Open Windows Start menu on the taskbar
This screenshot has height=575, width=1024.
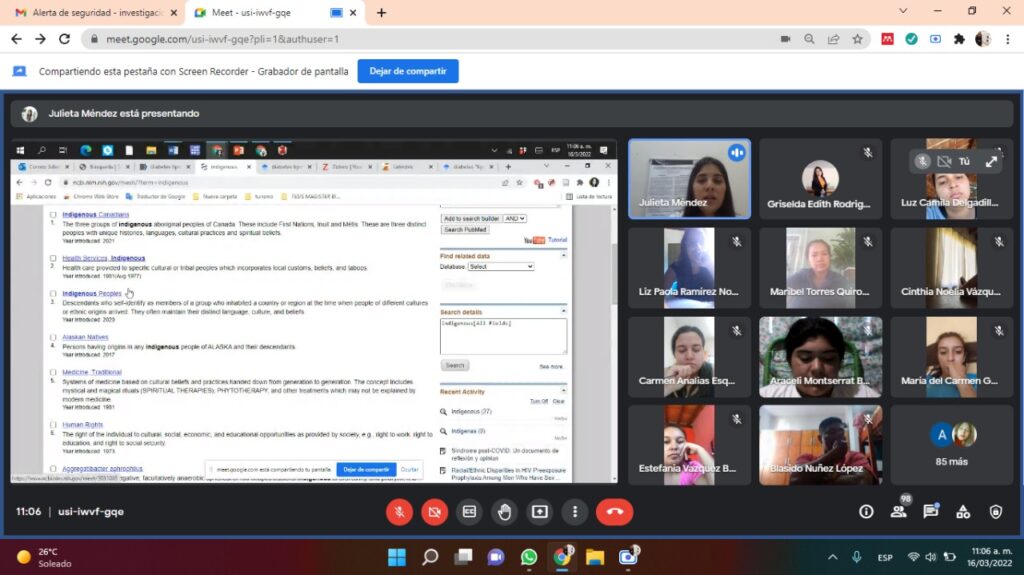[396, 557]
